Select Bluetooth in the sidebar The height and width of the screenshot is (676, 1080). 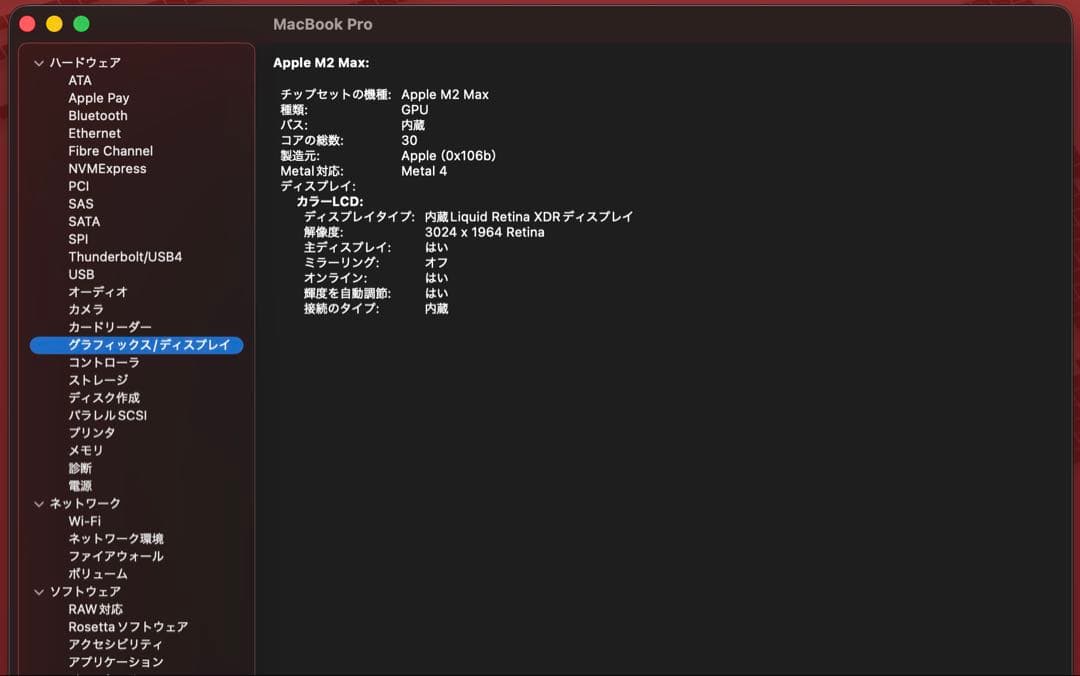98,116
